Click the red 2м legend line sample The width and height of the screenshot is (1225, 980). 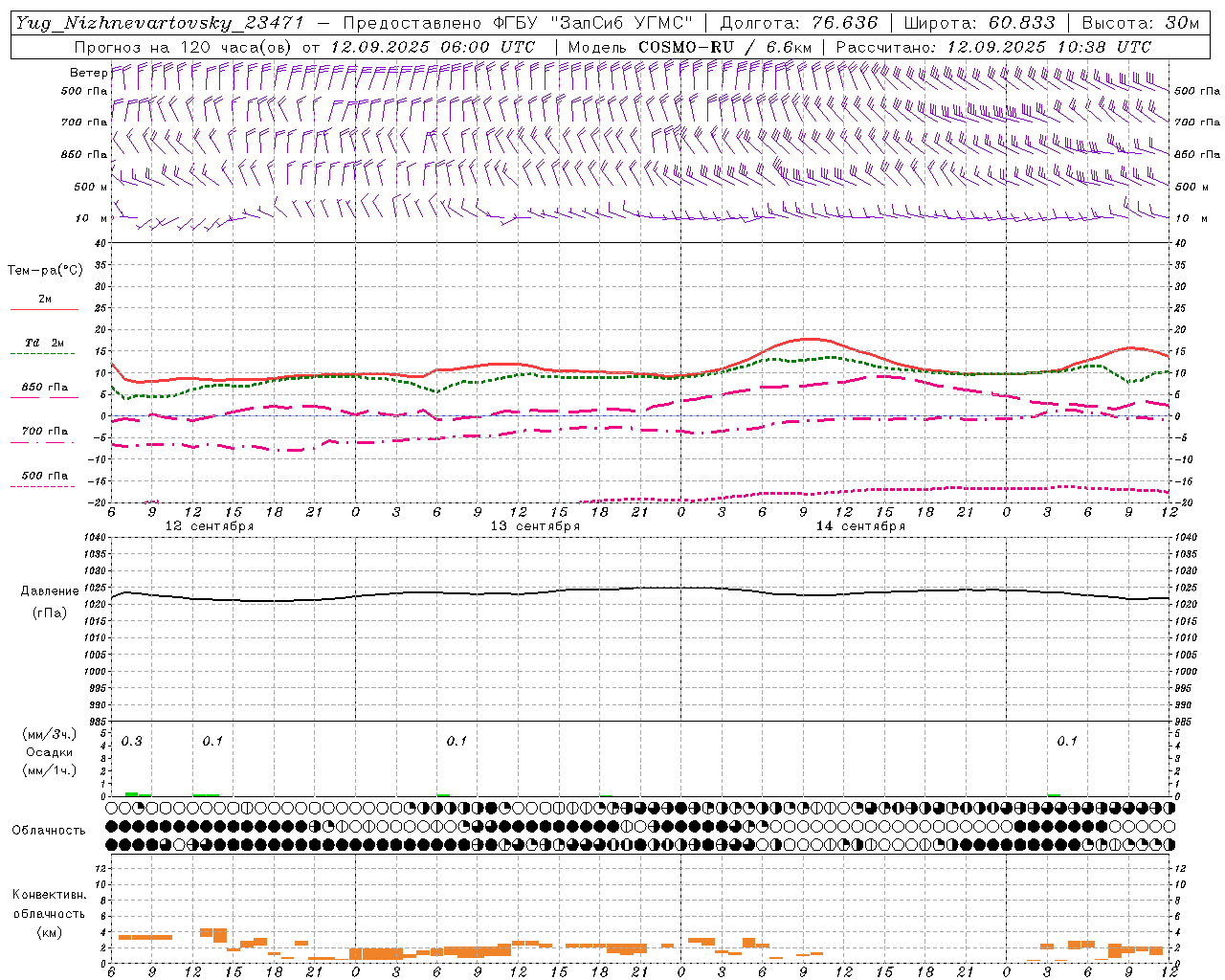[44, 309]
